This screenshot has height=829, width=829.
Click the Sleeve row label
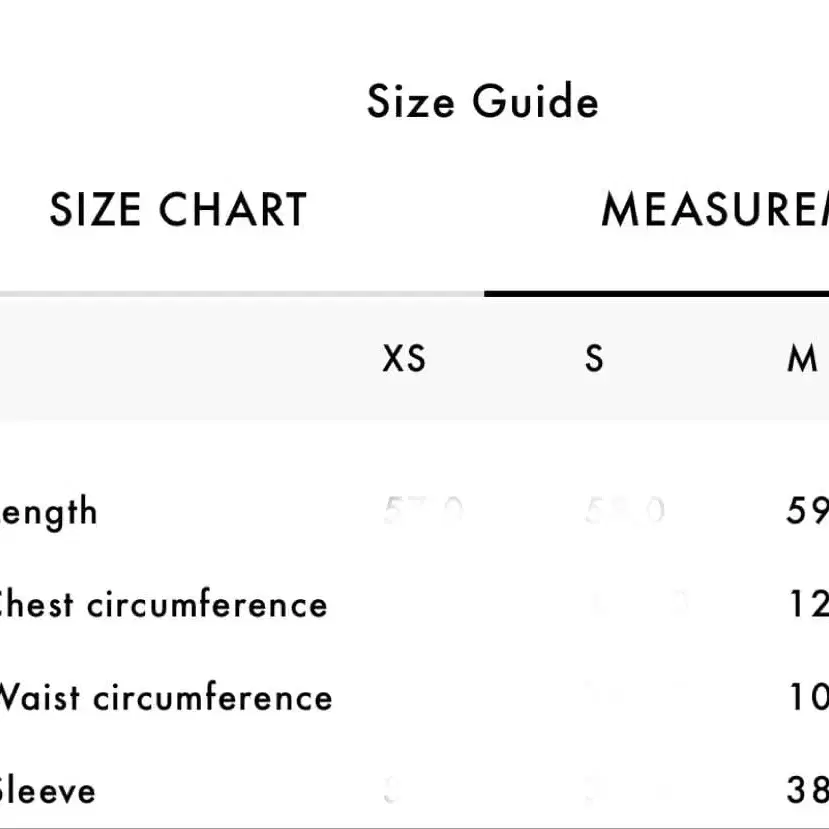(47, 790)
